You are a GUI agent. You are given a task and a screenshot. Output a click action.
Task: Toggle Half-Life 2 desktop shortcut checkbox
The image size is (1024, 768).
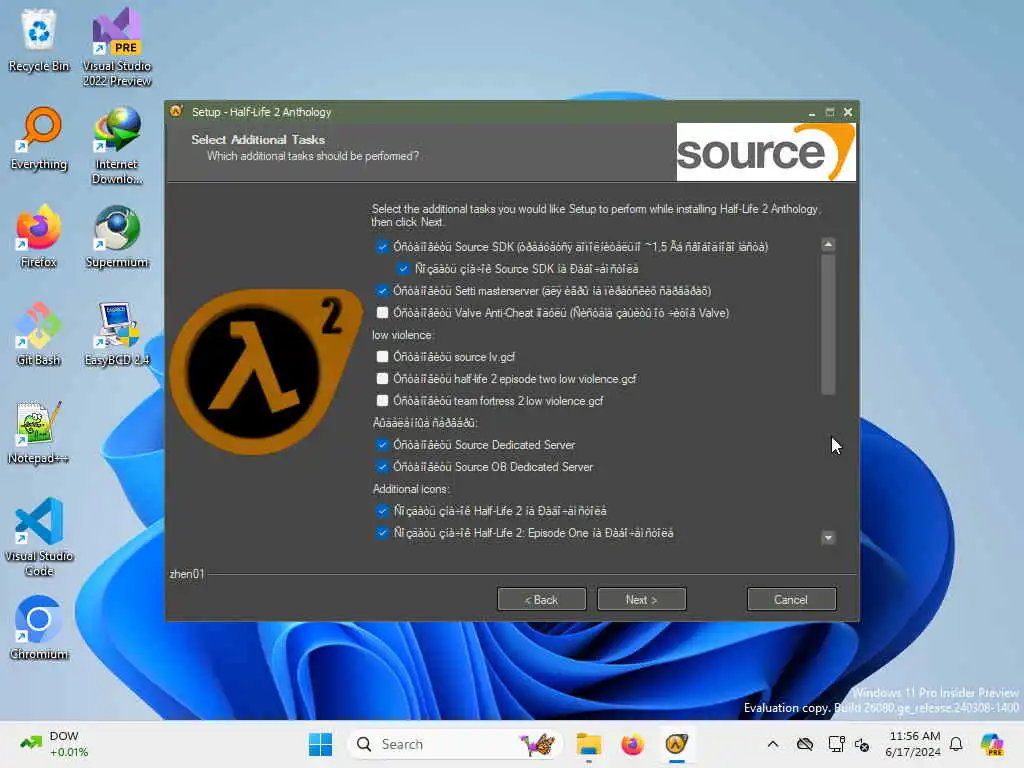point(382,511)
